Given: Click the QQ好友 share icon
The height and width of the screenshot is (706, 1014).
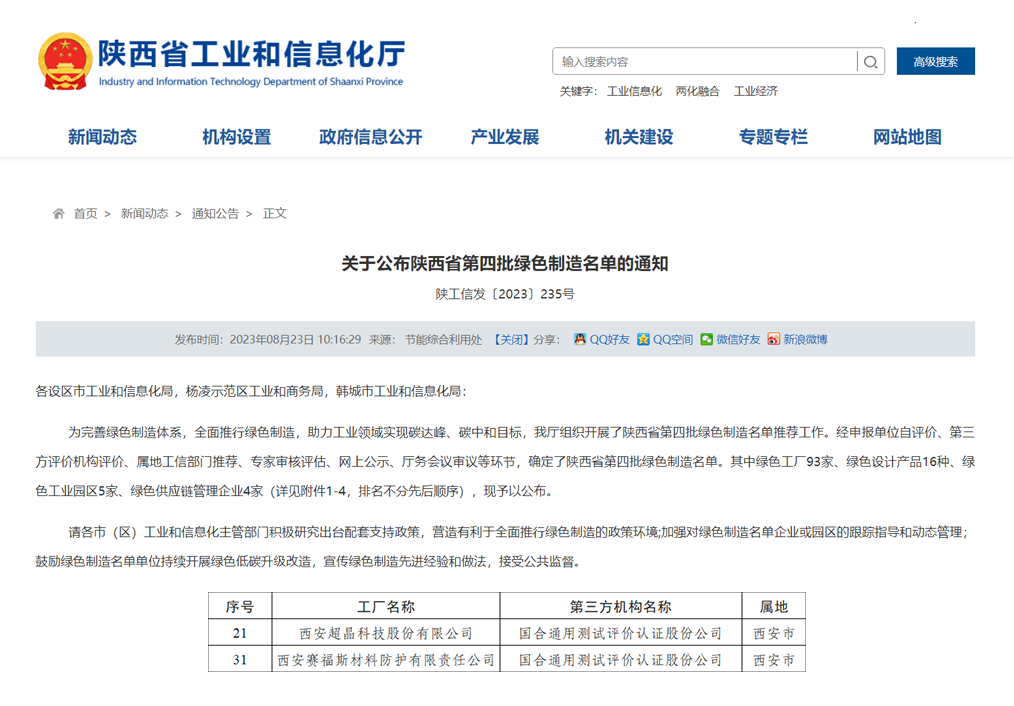Looking at the screenshot, I should pos(579,339).
